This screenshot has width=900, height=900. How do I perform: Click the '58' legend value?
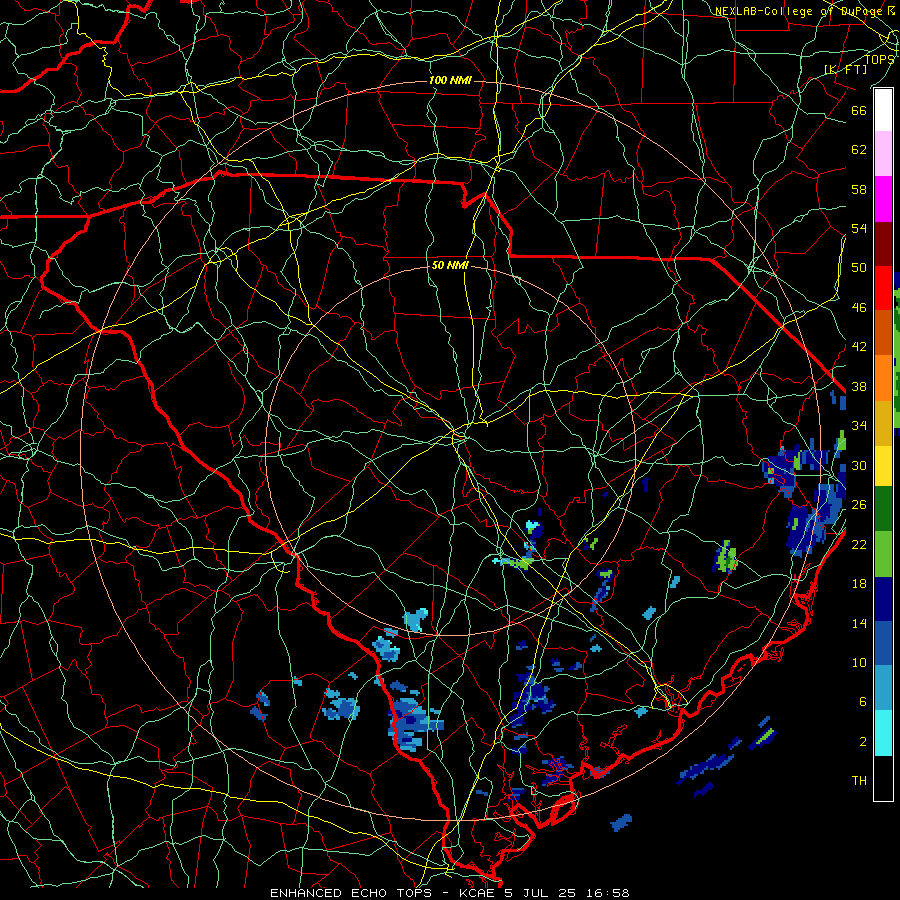pyautogui.click(x=859, y=189)
